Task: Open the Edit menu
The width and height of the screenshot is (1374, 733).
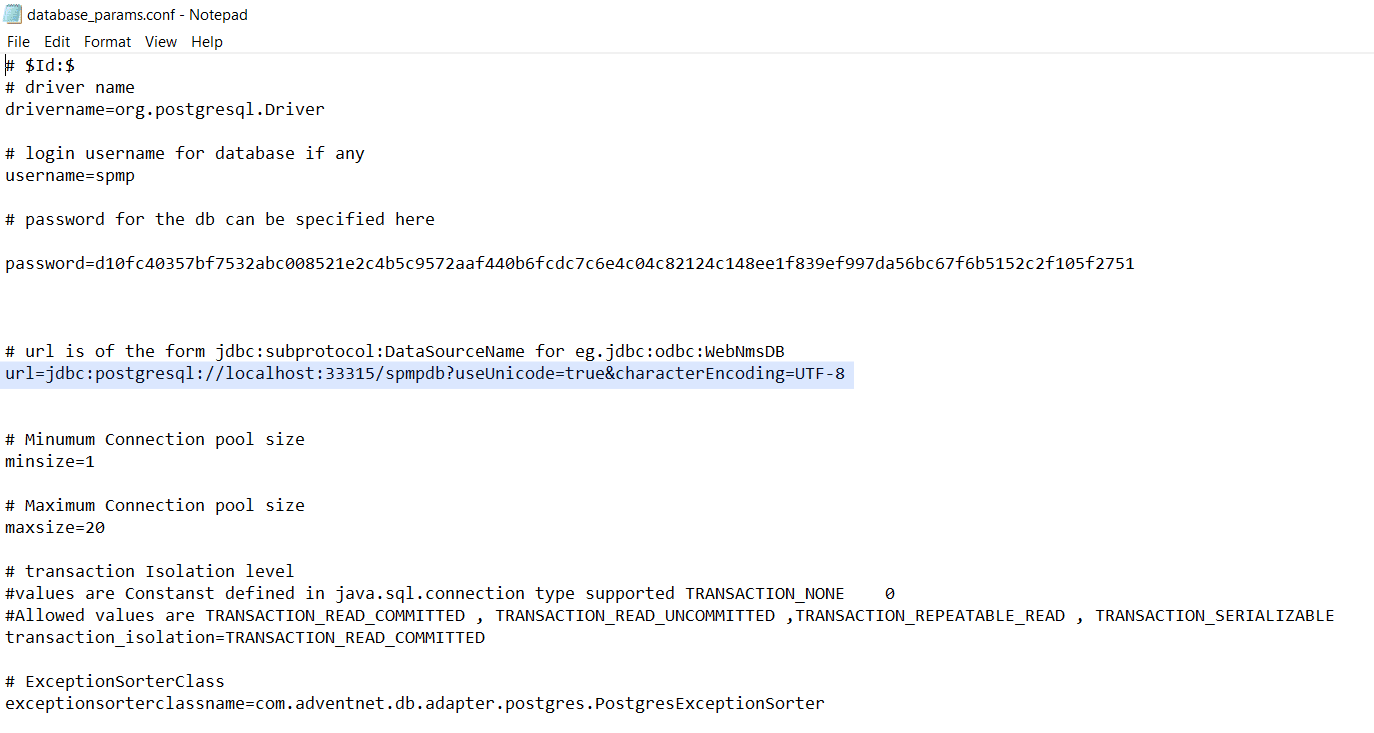Action: coord(57,42)
